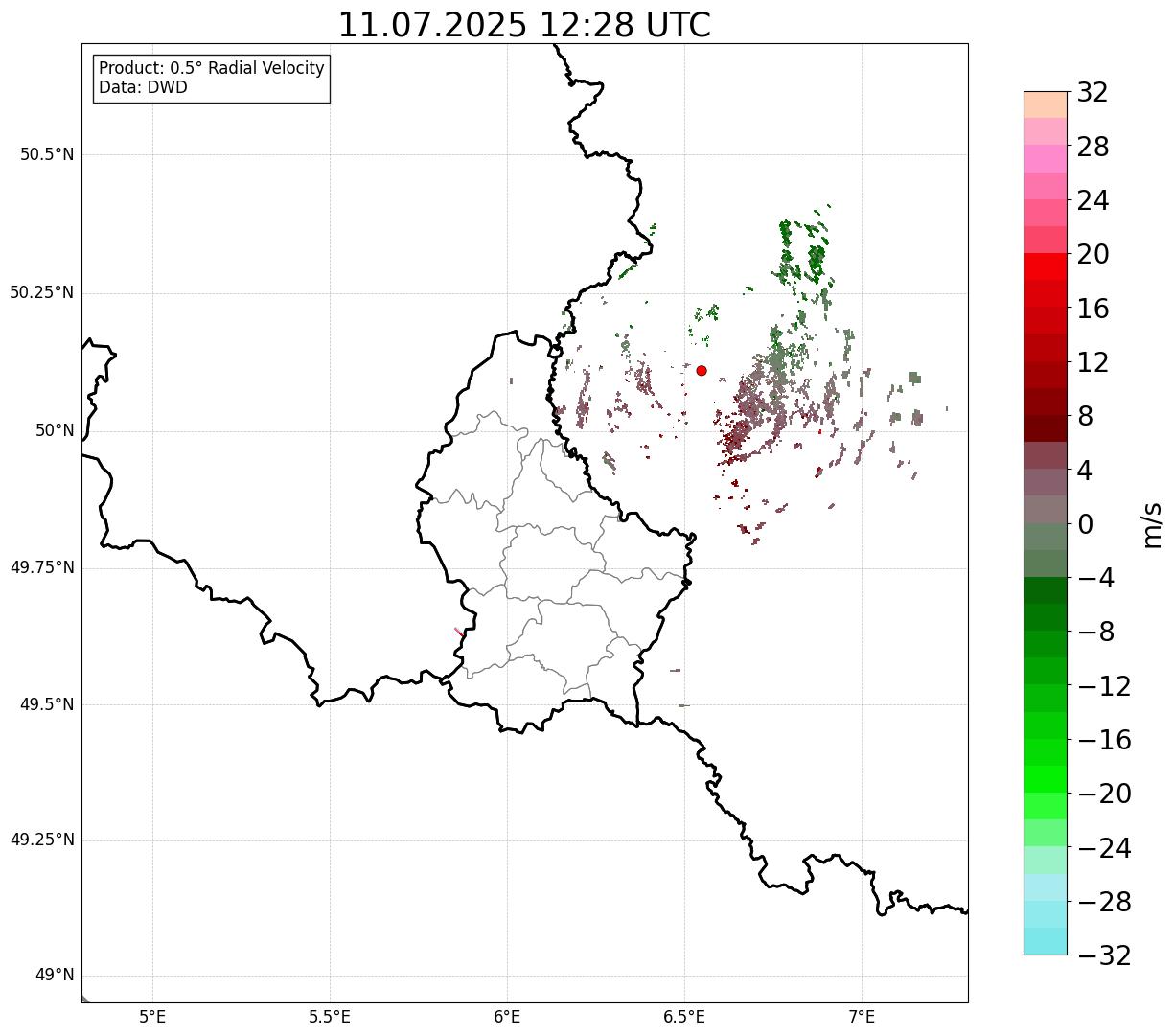Click the 50.5°N latitude label

(x=47, y=154)
